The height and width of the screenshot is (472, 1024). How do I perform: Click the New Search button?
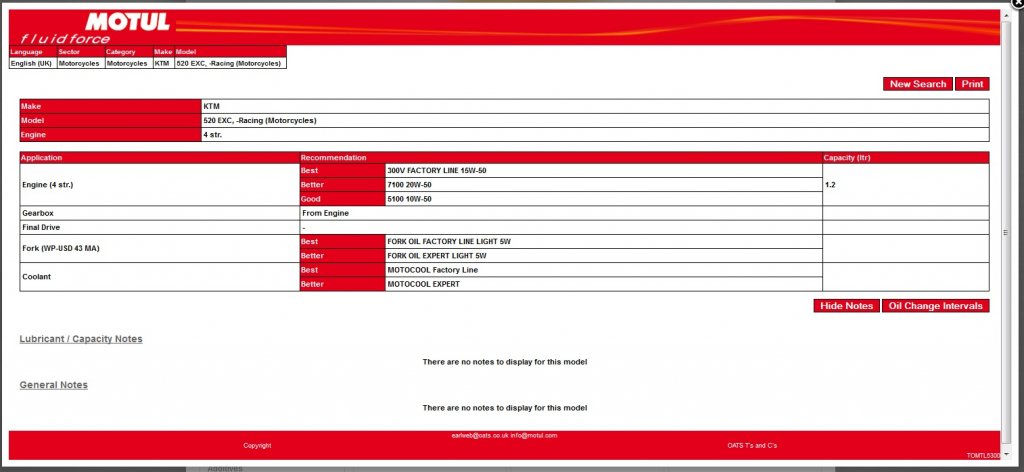[x=918, y=84]
